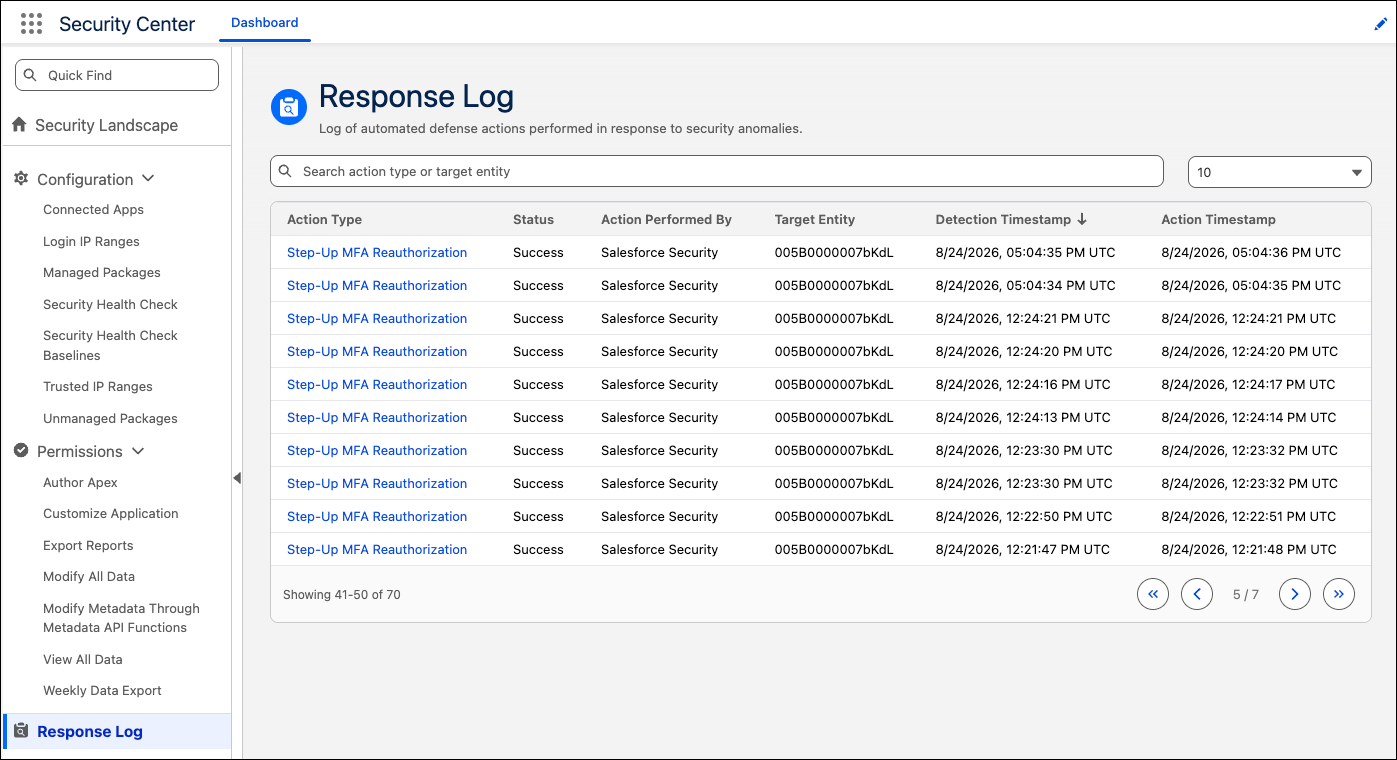
Task: Open the rows-per-page dropdown showing 10
Action: pyautogui.click(x=1279, y=172)
